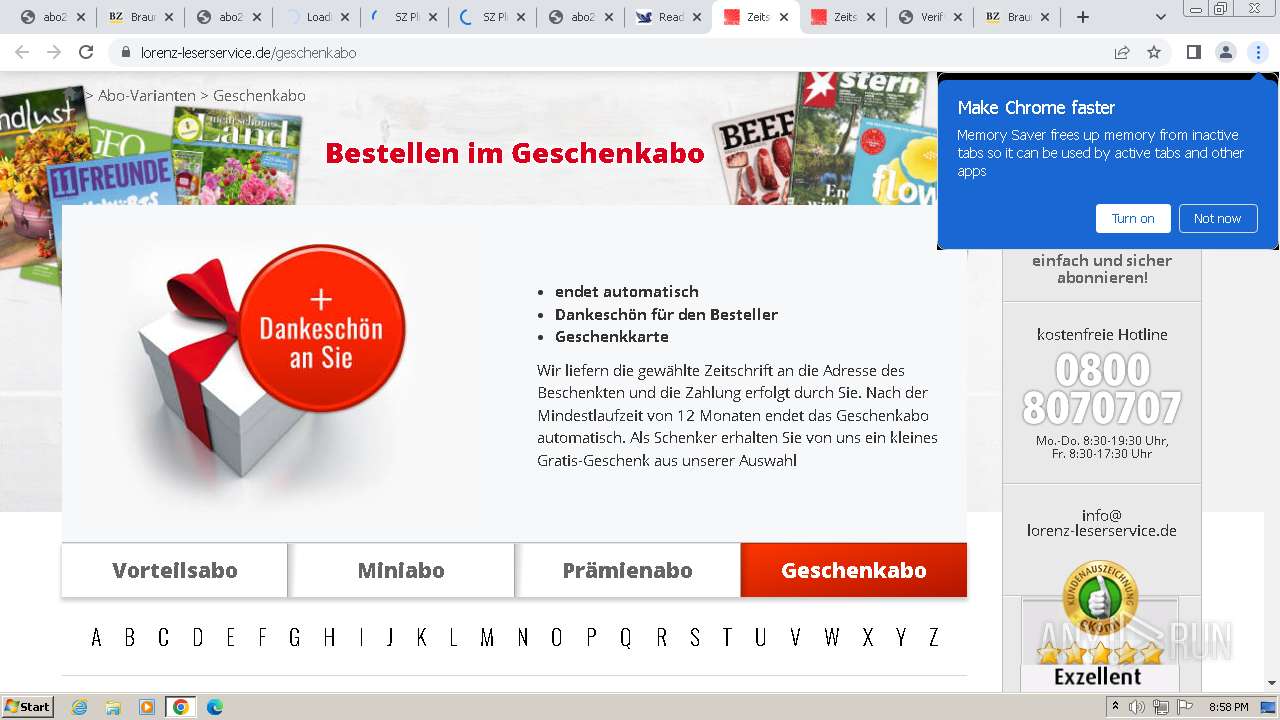Select the Vorteilsabo tab
This screenshot has height=720, width=1280.
(x=175, y=570)
